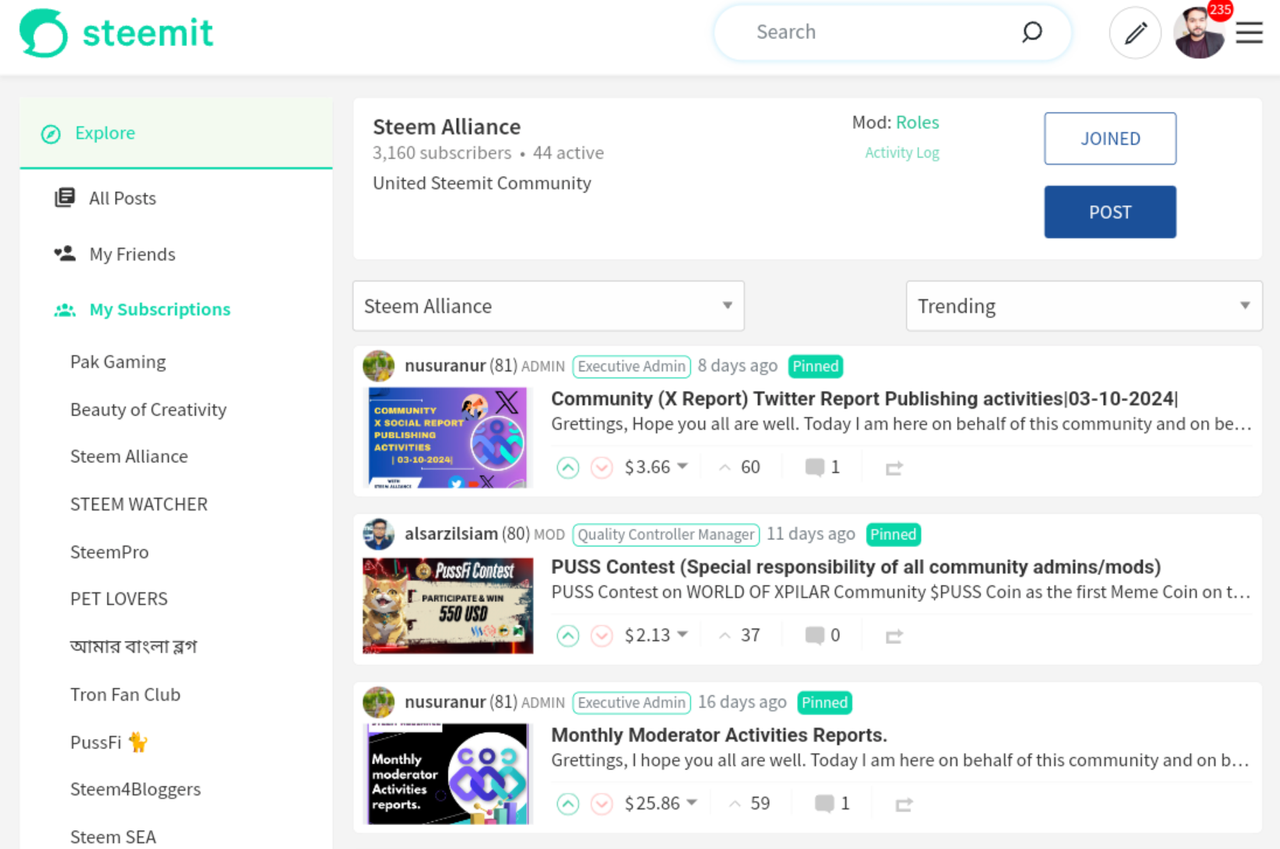
Task: Select My Subscriptions
Action: [x=160, y=310]
